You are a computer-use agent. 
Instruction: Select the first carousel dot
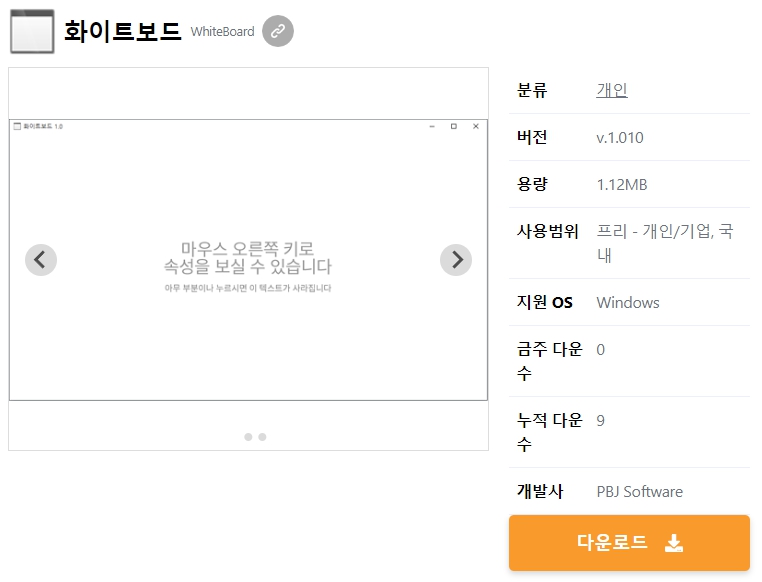(x=248, y=437)
